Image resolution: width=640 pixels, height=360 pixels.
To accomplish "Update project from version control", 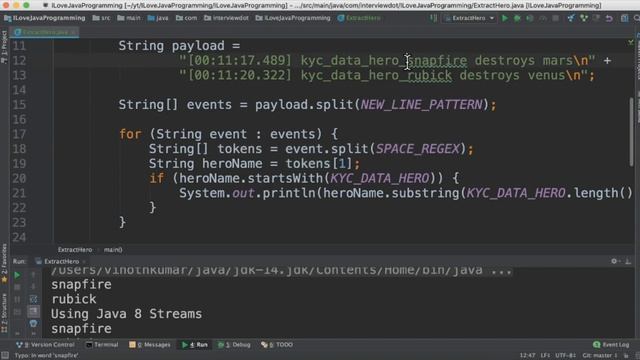I will (571, 18).
